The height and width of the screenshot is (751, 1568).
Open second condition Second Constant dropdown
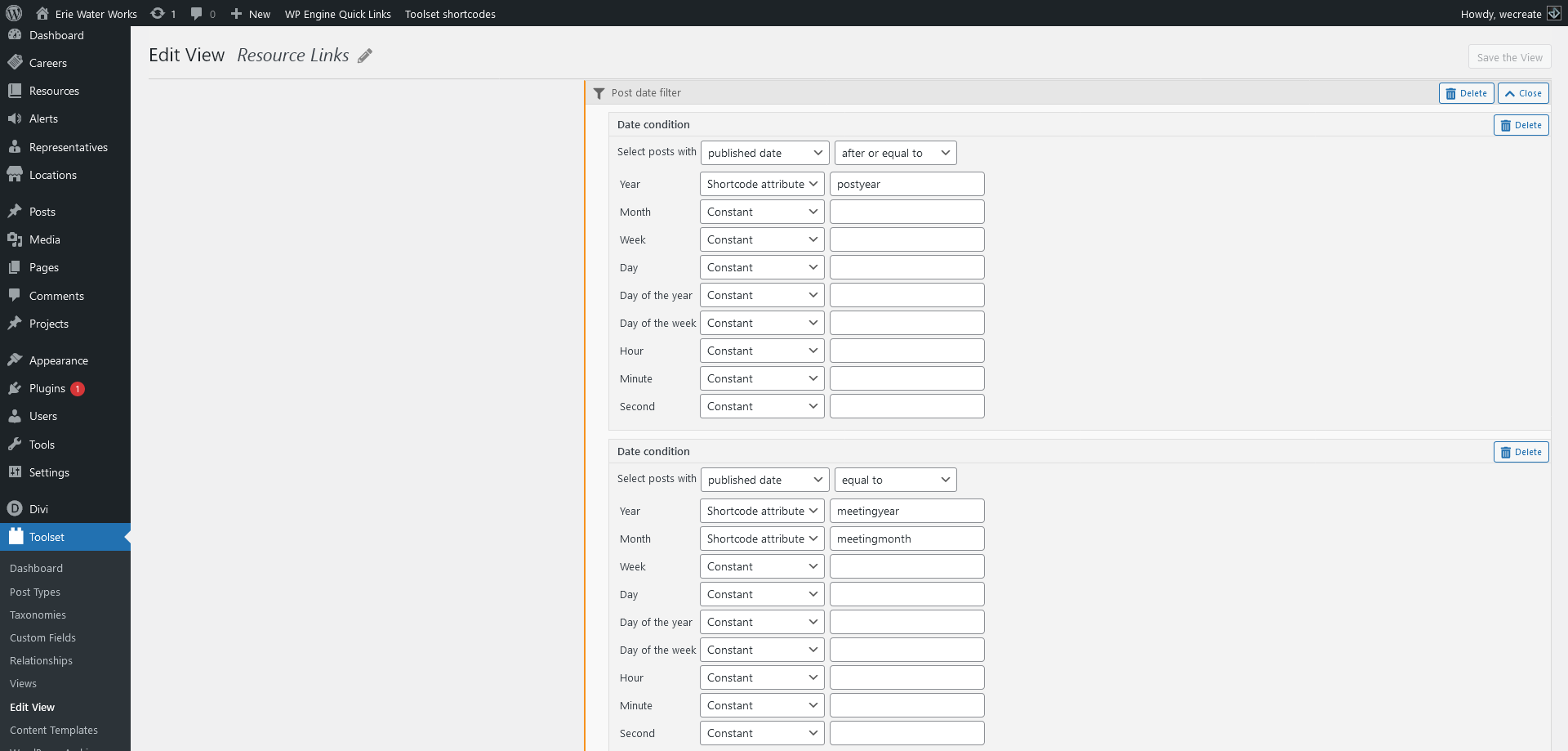(x=762, y=733)
